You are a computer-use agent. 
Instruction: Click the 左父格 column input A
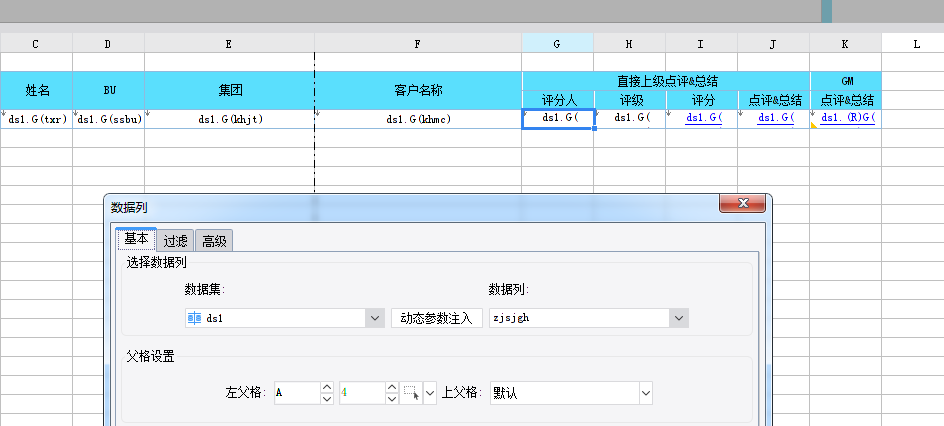296,393
